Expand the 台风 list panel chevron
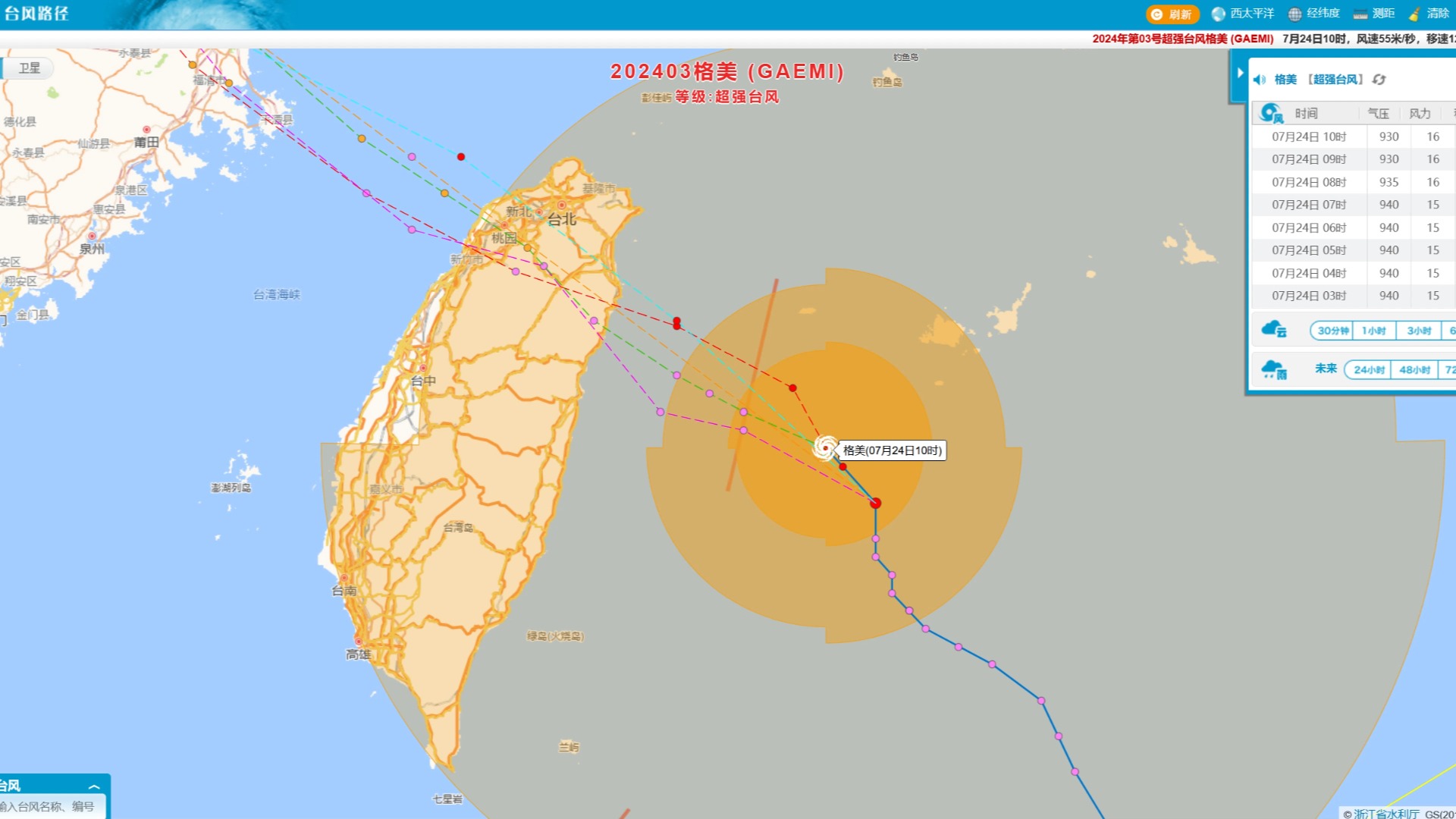Viewport: 1456px width, 819px height. pos(94,786)
